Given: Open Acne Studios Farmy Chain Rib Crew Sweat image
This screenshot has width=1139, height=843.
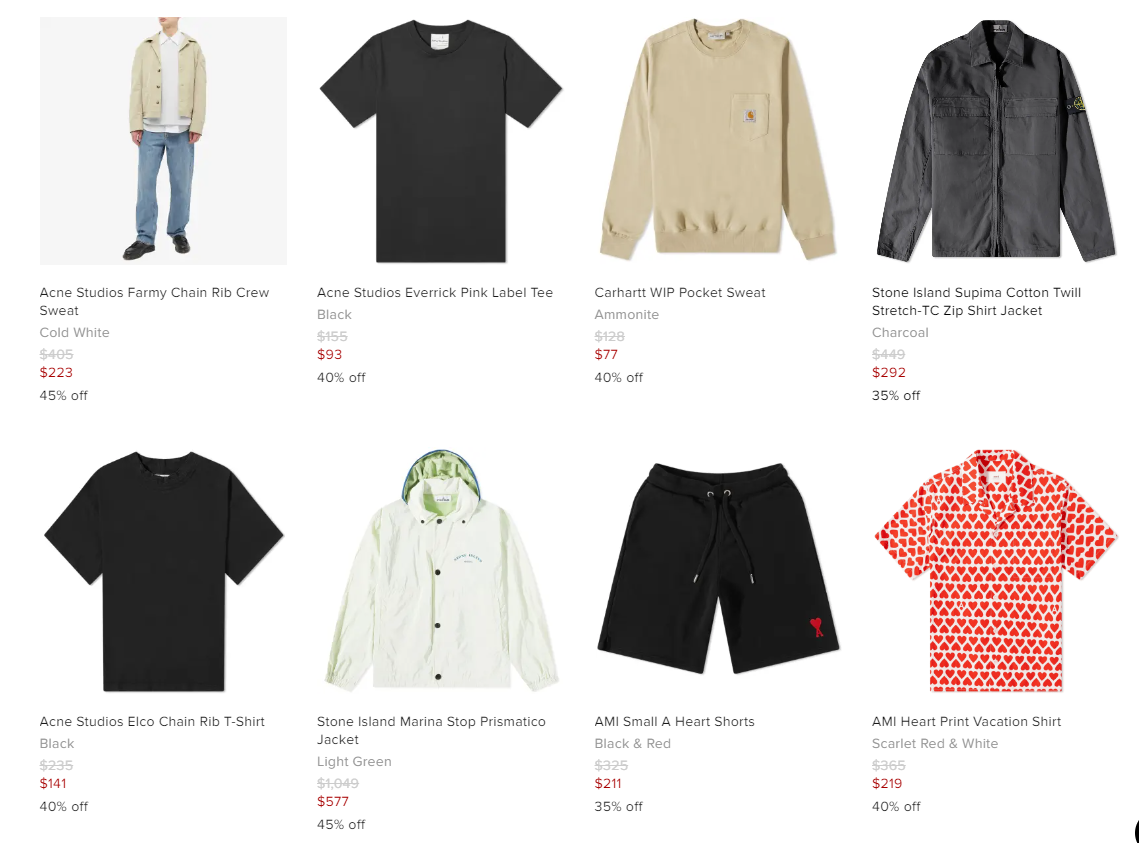Looking at the screenshot, I should (163, 141).
